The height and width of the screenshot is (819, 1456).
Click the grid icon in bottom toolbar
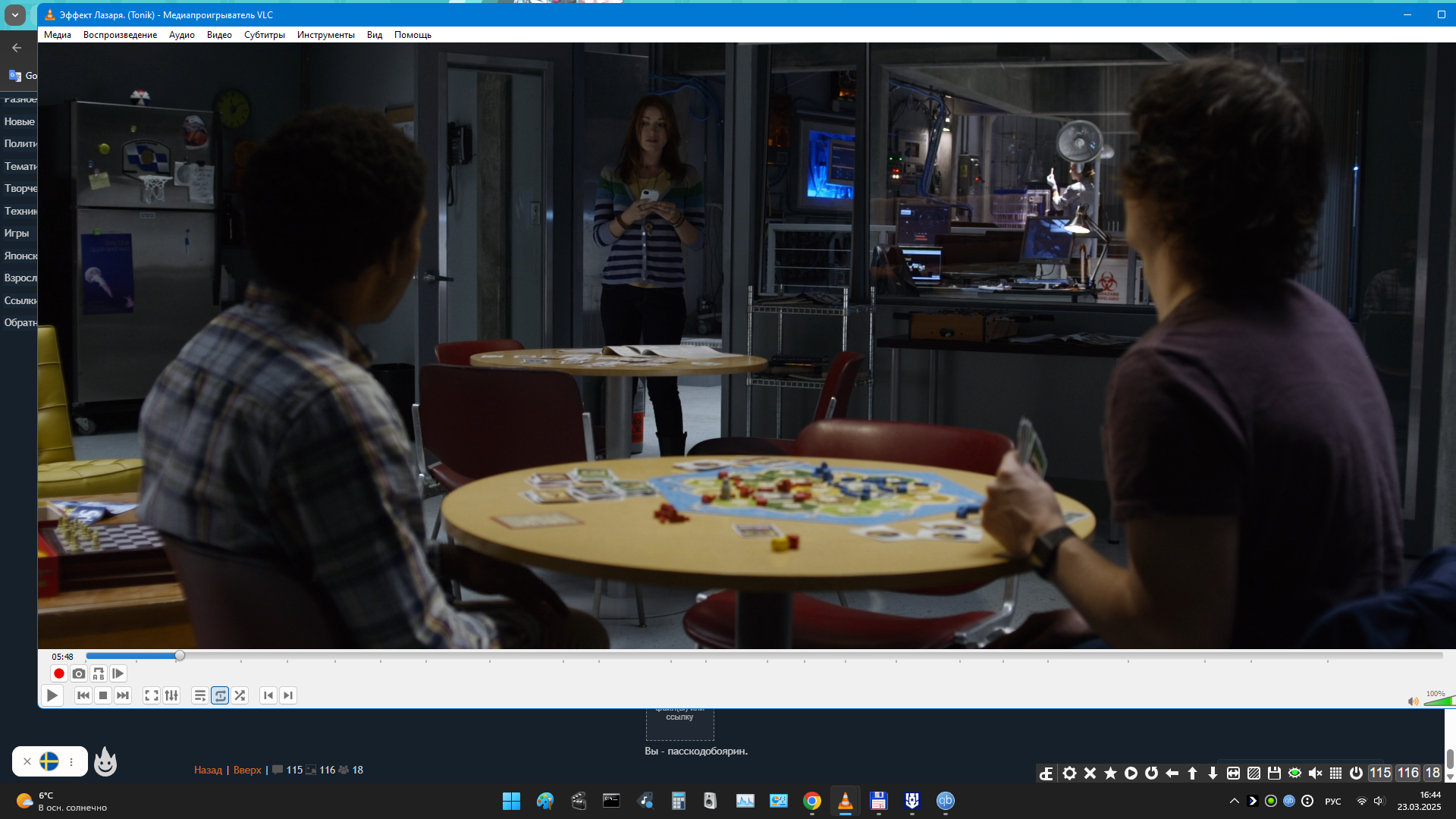(1335, 773)
